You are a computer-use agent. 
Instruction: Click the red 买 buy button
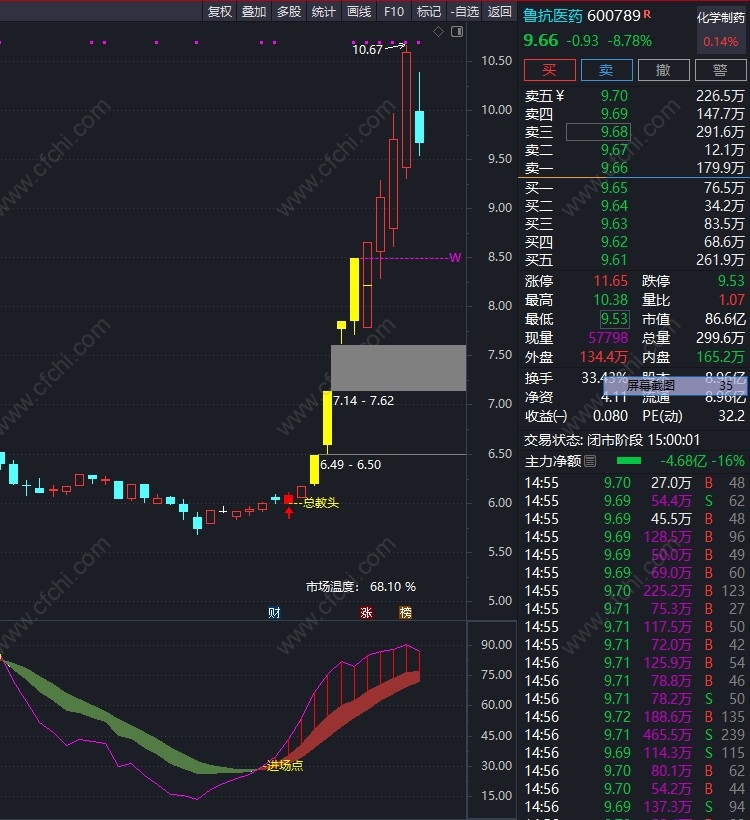tap(550, 70)
